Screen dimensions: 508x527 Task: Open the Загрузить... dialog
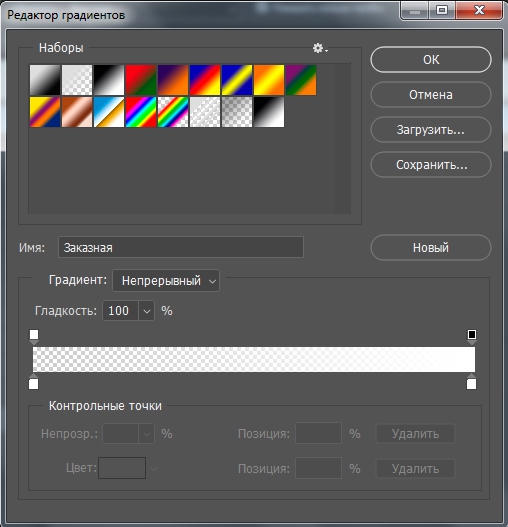coord(431,130)
